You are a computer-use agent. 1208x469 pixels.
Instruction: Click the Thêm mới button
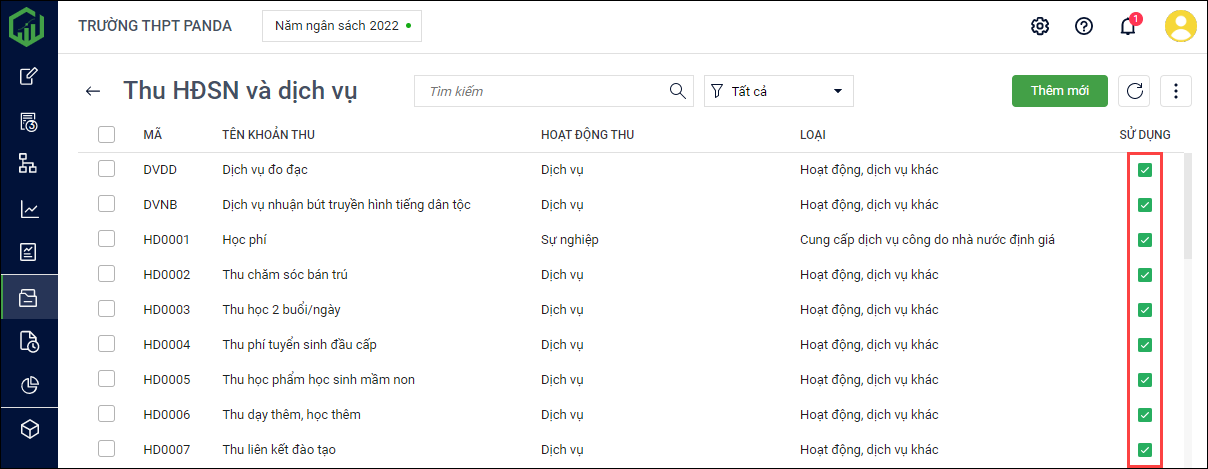tap(1059, 91)
